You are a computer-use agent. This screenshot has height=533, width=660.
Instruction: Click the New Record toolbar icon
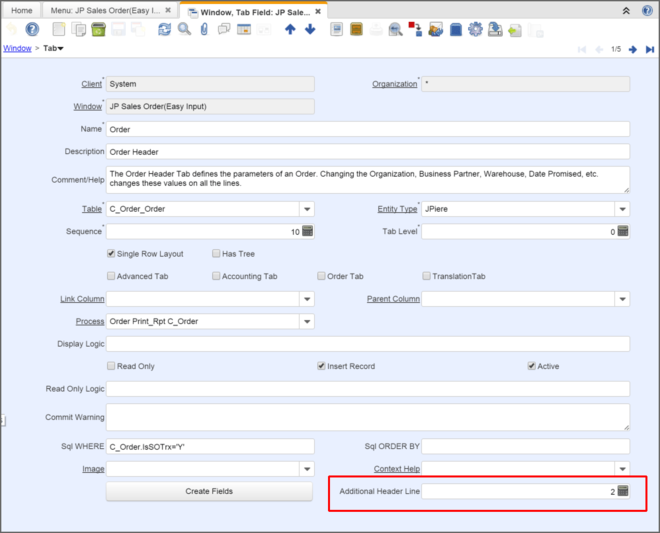coord(60,29)
